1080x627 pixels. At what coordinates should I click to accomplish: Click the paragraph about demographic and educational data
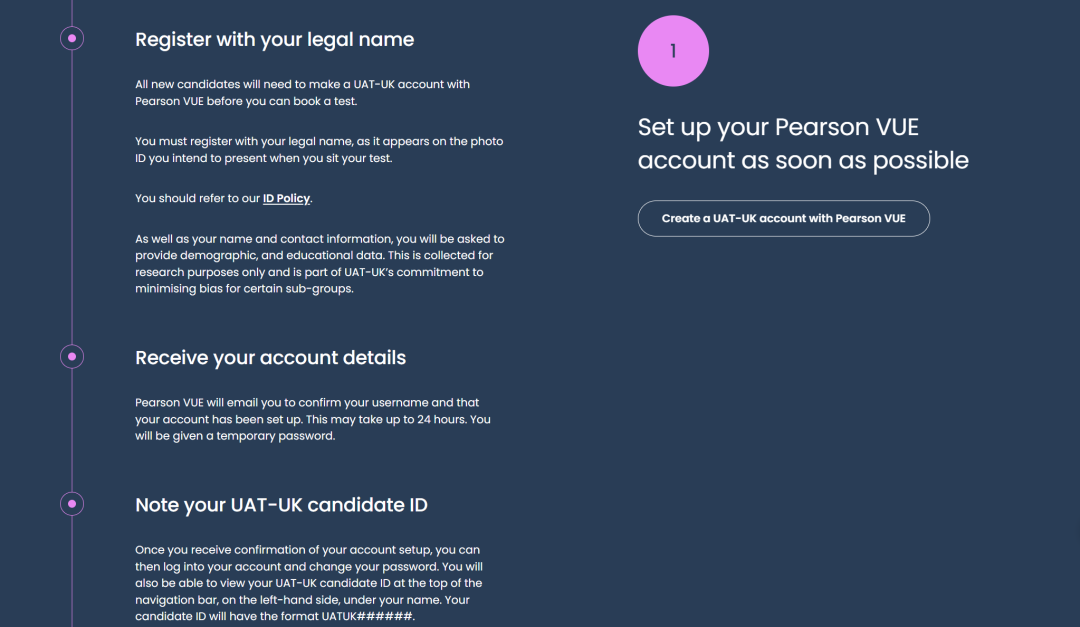(x=320, y=264)
